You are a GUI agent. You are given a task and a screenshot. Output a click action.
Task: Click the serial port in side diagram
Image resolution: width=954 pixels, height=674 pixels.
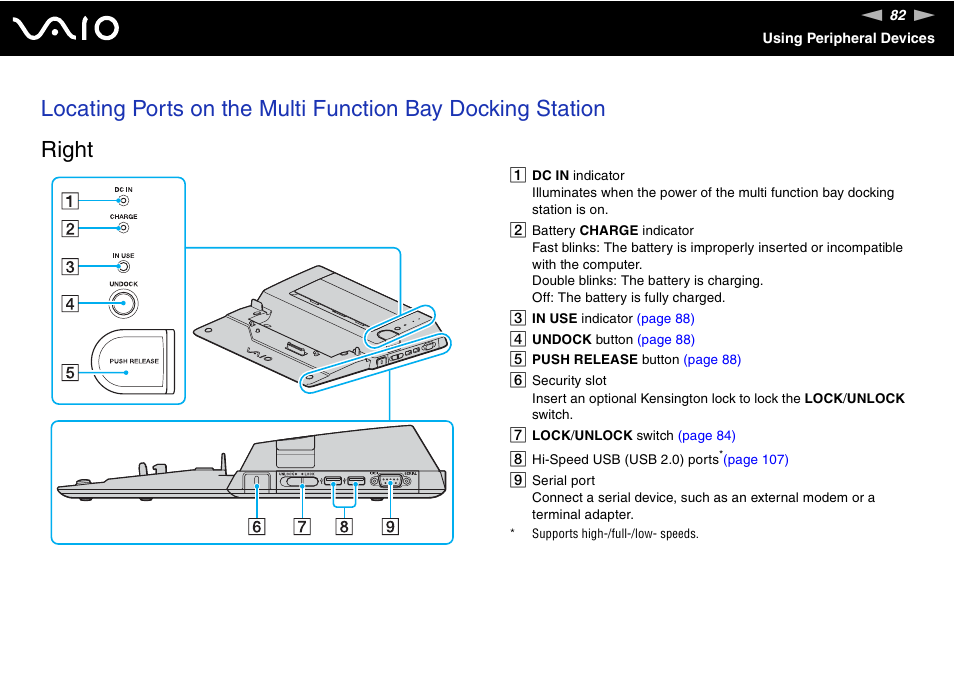pyautogui.click(x=390, y=481)
